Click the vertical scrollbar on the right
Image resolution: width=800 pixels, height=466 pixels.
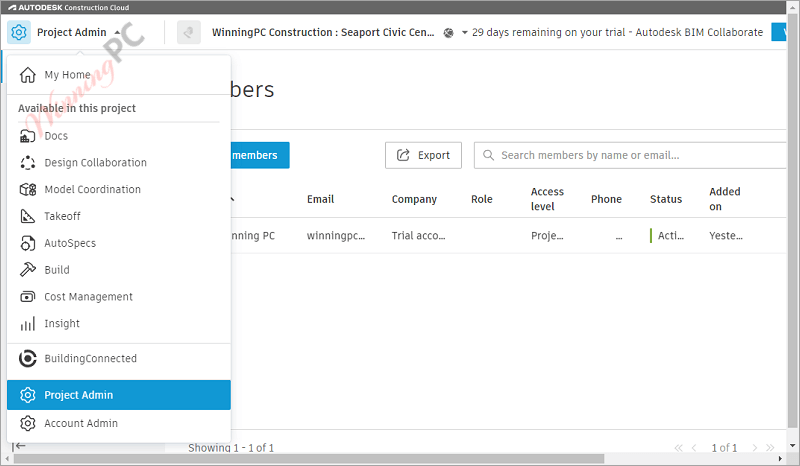pos(792,220)
